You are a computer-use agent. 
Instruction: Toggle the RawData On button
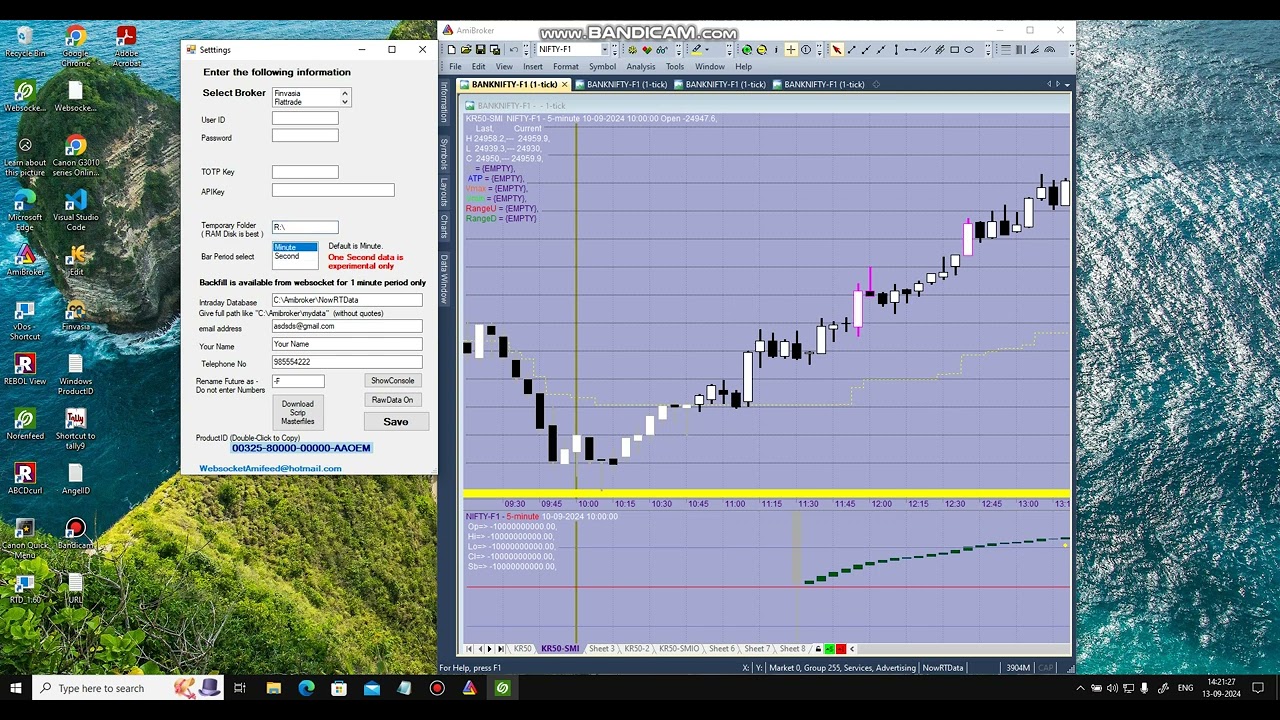pyautogui.click(x=392, y=400)
